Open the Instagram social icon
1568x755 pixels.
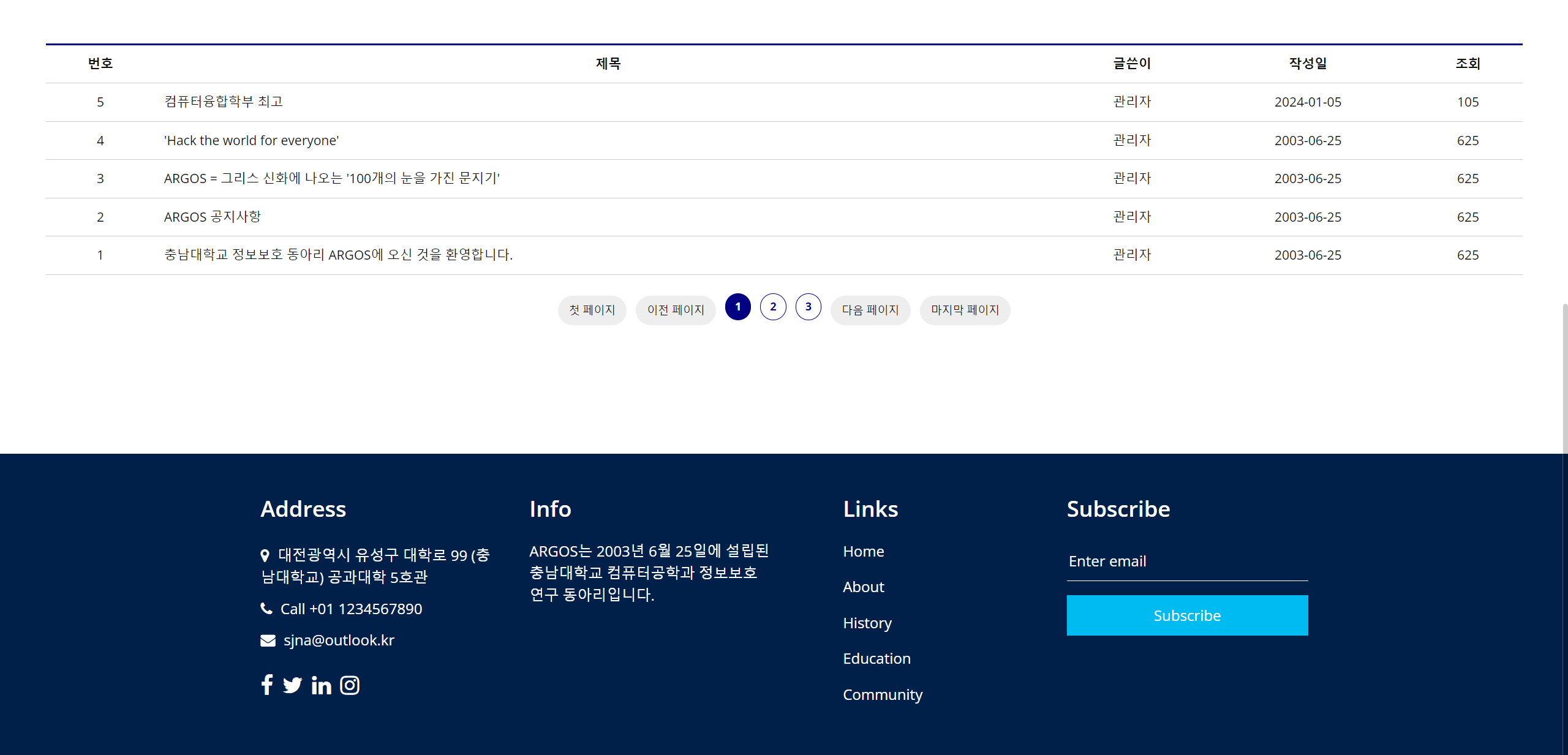coord(350,685)
